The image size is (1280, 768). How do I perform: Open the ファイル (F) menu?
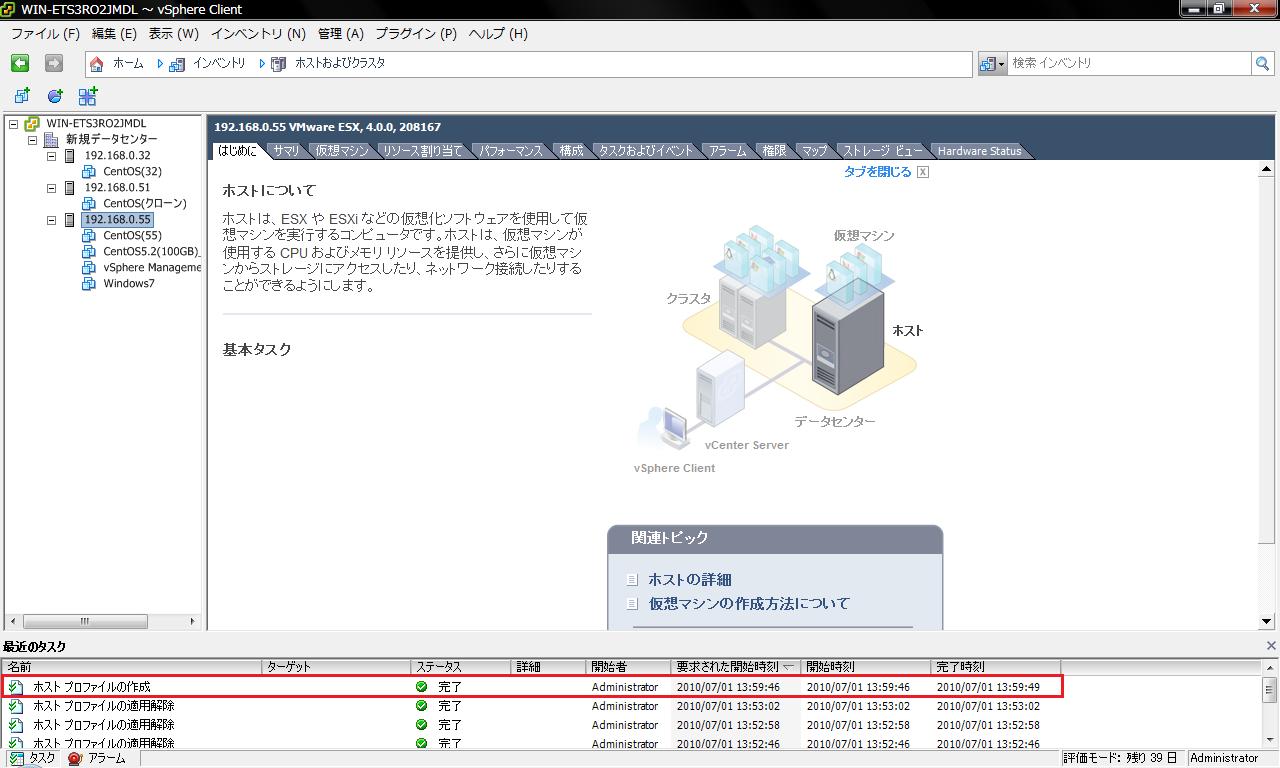pos(45,33)
